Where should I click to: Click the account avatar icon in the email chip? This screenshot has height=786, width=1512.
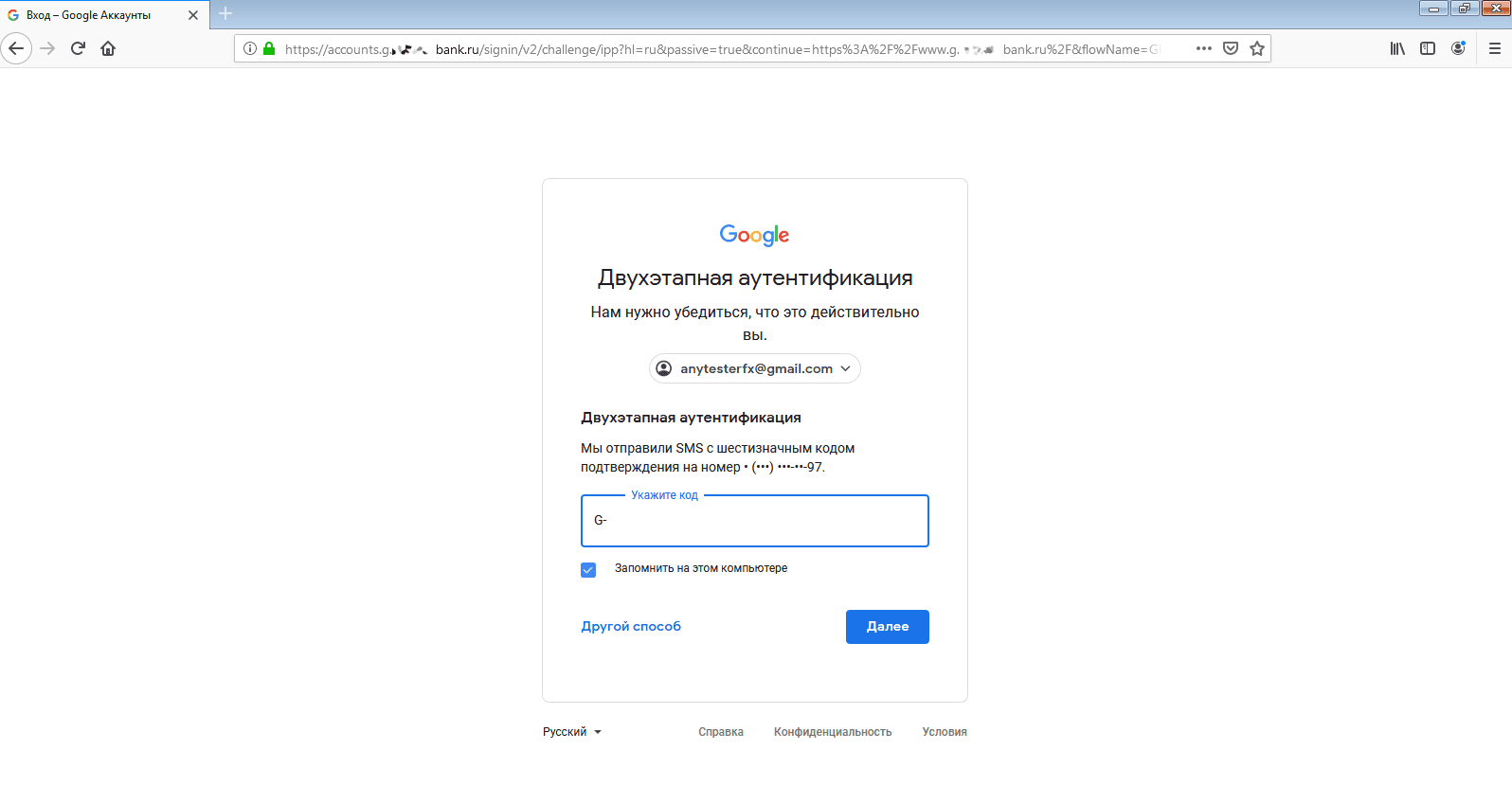[664, 368]
